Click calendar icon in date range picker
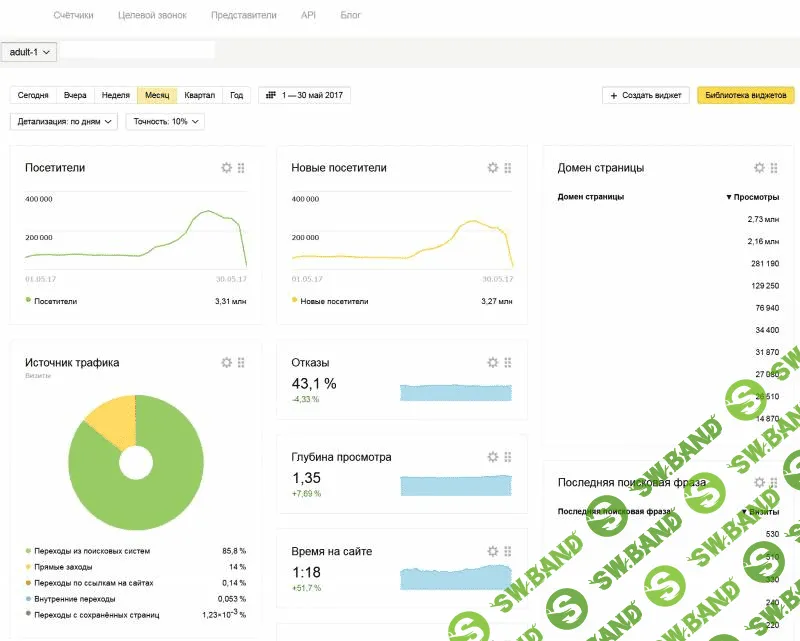Viewport: 800px width, 641px height. coord(270,95)
